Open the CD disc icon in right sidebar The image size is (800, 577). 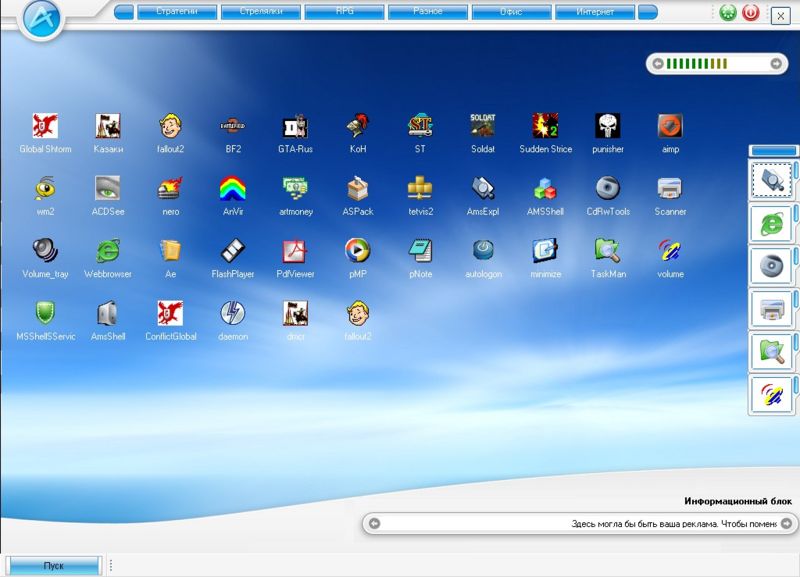771,266
